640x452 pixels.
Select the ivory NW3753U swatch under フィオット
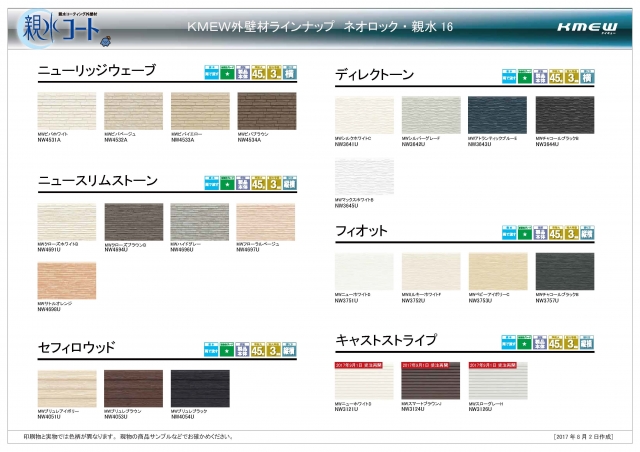pos(498,272)
